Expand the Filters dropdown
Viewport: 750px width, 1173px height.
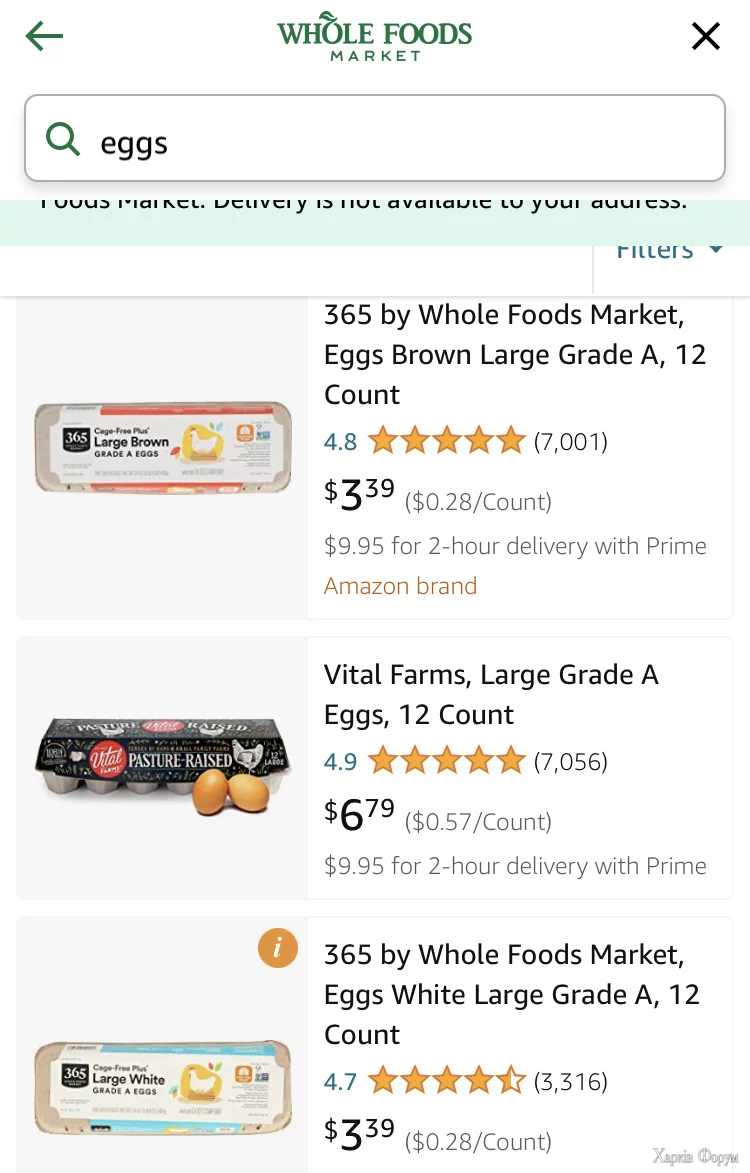click(669, 251)
